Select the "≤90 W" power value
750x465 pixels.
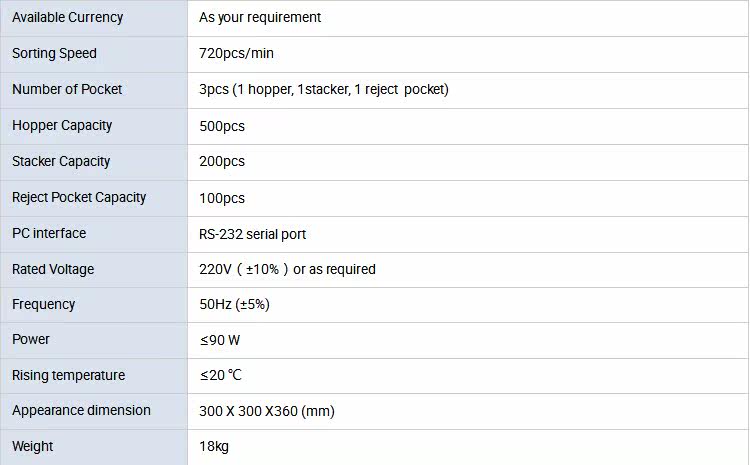(219, 340)
